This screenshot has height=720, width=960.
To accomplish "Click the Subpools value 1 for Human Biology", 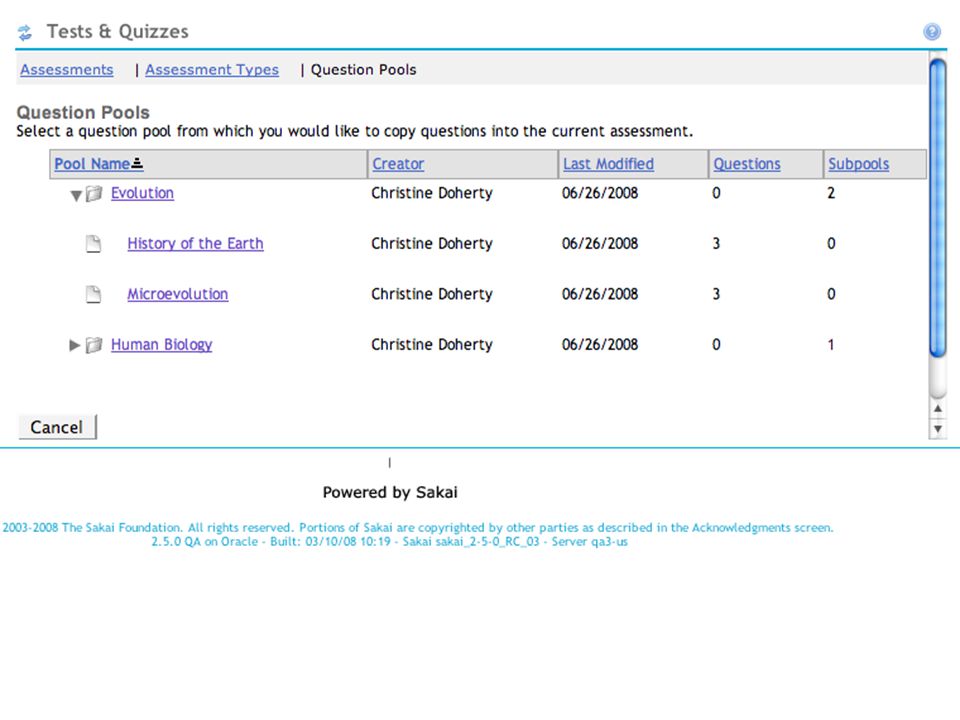I will click(x=831, y=345).
